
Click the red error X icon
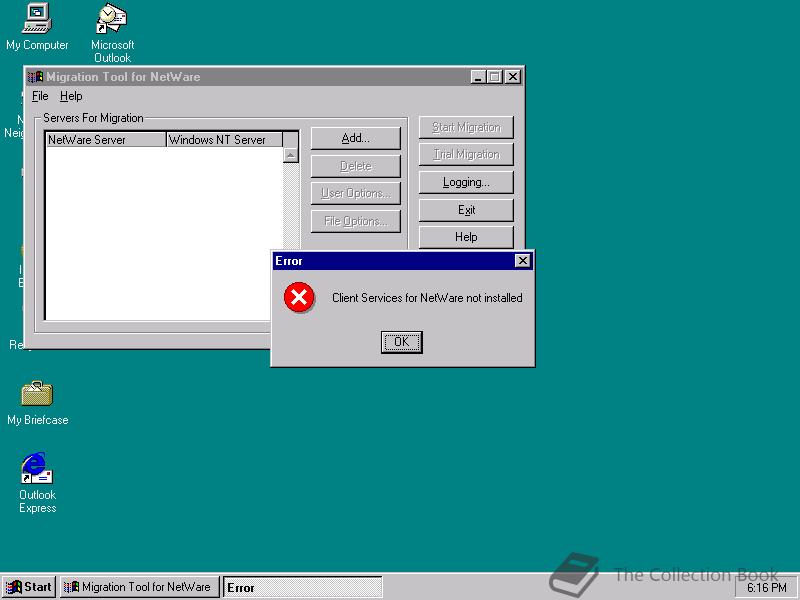click(299, 297)
